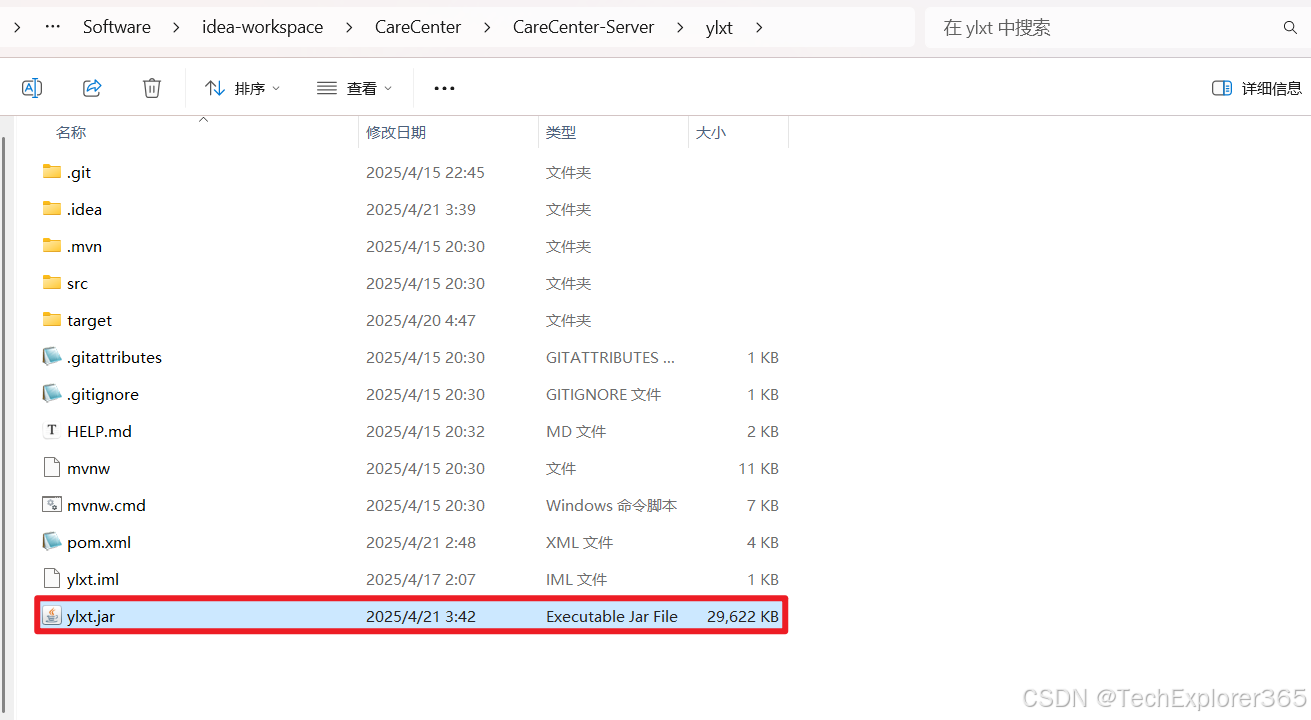The width and height of the screenshot is (1311, 720).
Task: Click Windows 命令脚本 type cell
Action: pyautogui.click(x=612, y=505)
